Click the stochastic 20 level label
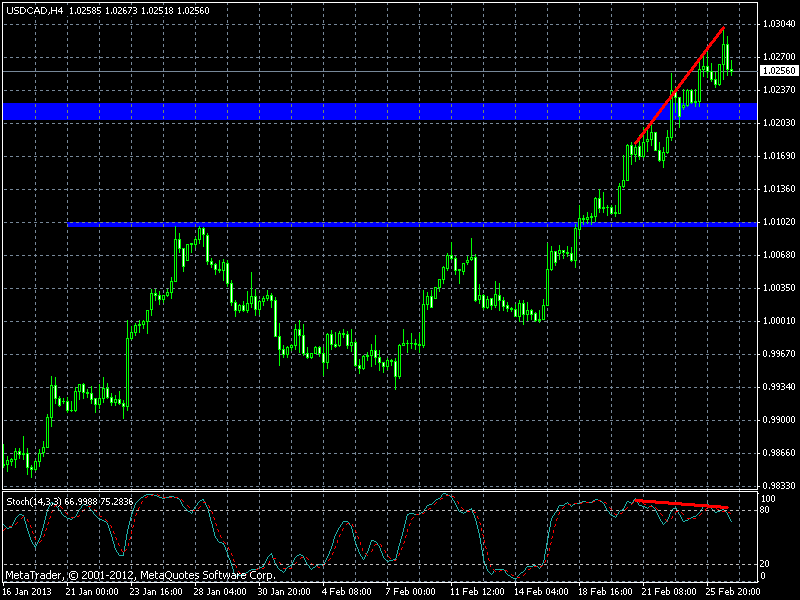Image resolution: width=800 pixels, height=600 pixels. coord(766,564)
